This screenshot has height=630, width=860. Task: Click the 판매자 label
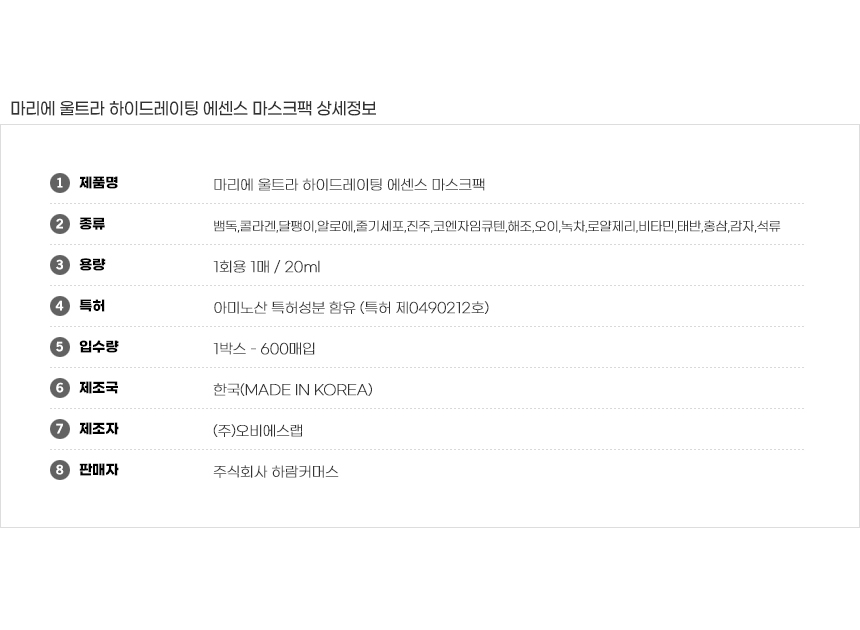click(x=98, y=470)
